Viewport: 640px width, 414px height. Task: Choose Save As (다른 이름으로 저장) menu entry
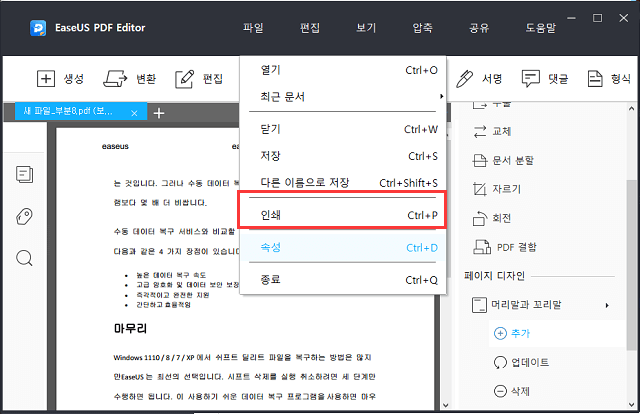coord(340,183)
